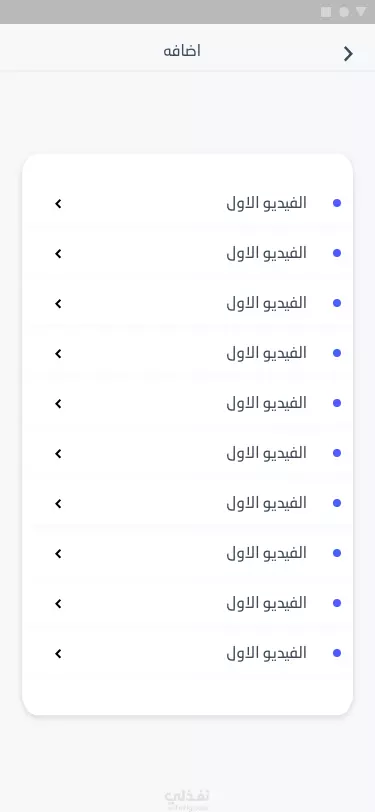Tap the eighth row's arrow icon

point(59,554)
